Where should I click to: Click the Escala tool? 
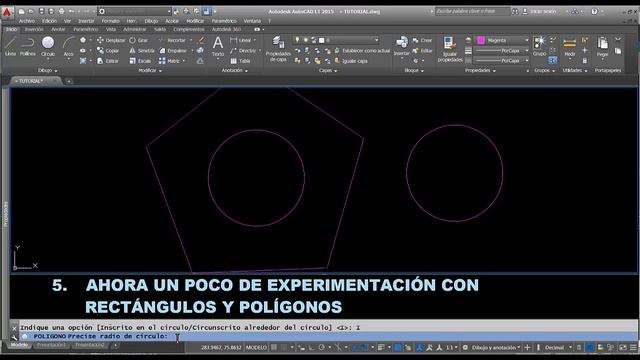point(140,61)
